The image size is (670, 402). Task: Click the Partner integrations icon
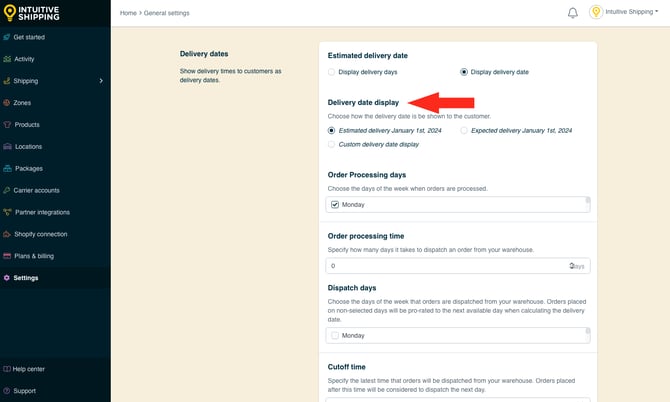[7, 212]
